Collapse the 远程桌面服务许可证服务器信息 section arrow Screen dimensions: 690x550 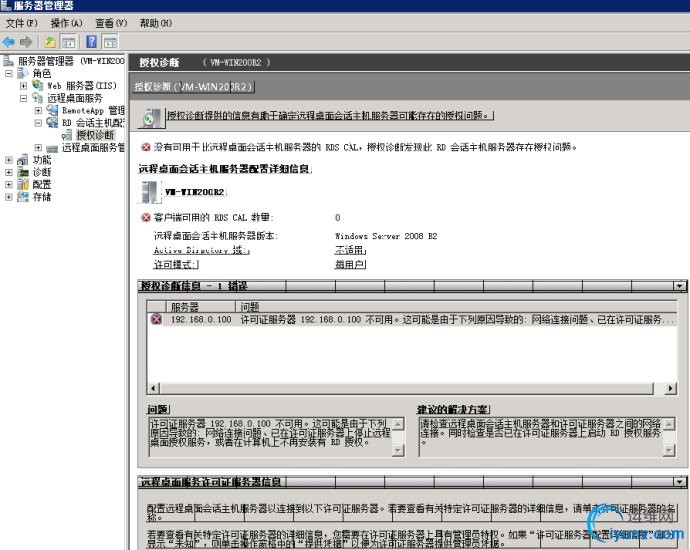click(679, 482)
